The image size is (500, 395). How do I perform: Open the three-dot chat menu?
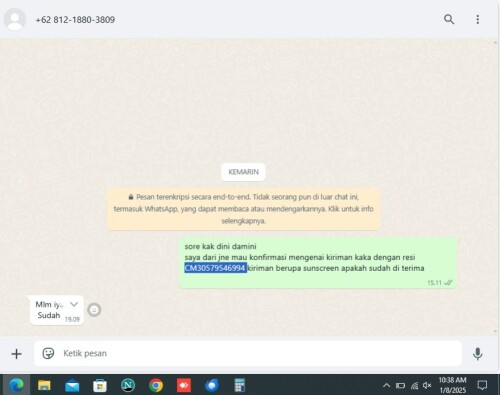(478, 19)
